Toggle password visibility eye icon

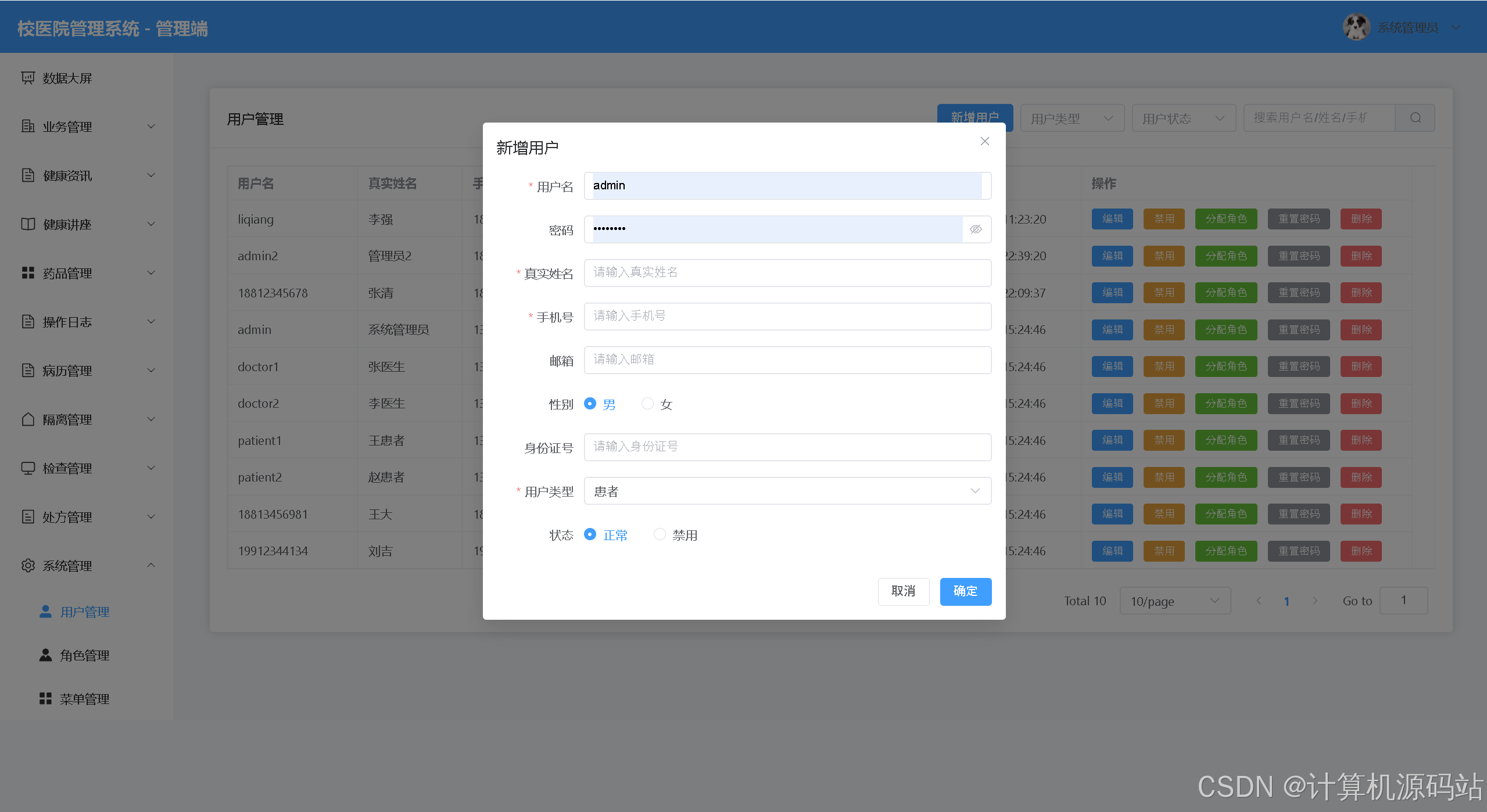tap(976, 229)
